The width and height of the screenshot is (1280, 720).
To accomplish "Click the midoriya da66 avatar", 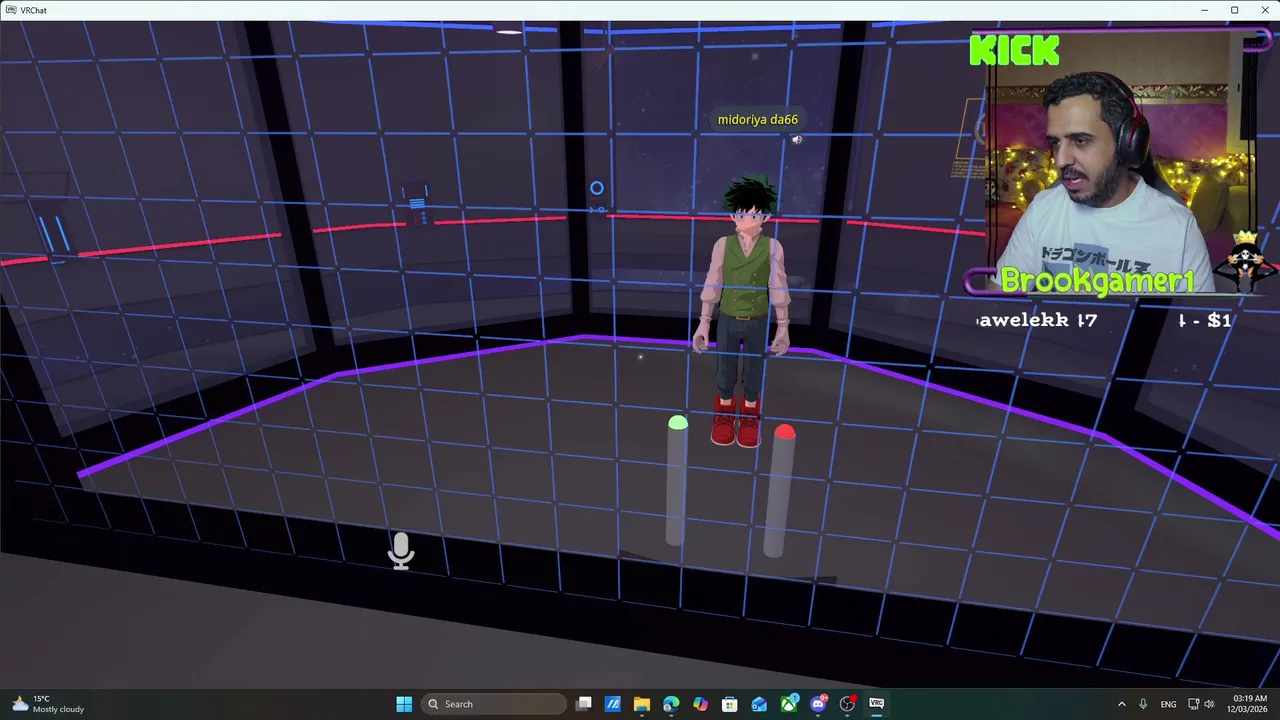I will click(x=745, y=312).
